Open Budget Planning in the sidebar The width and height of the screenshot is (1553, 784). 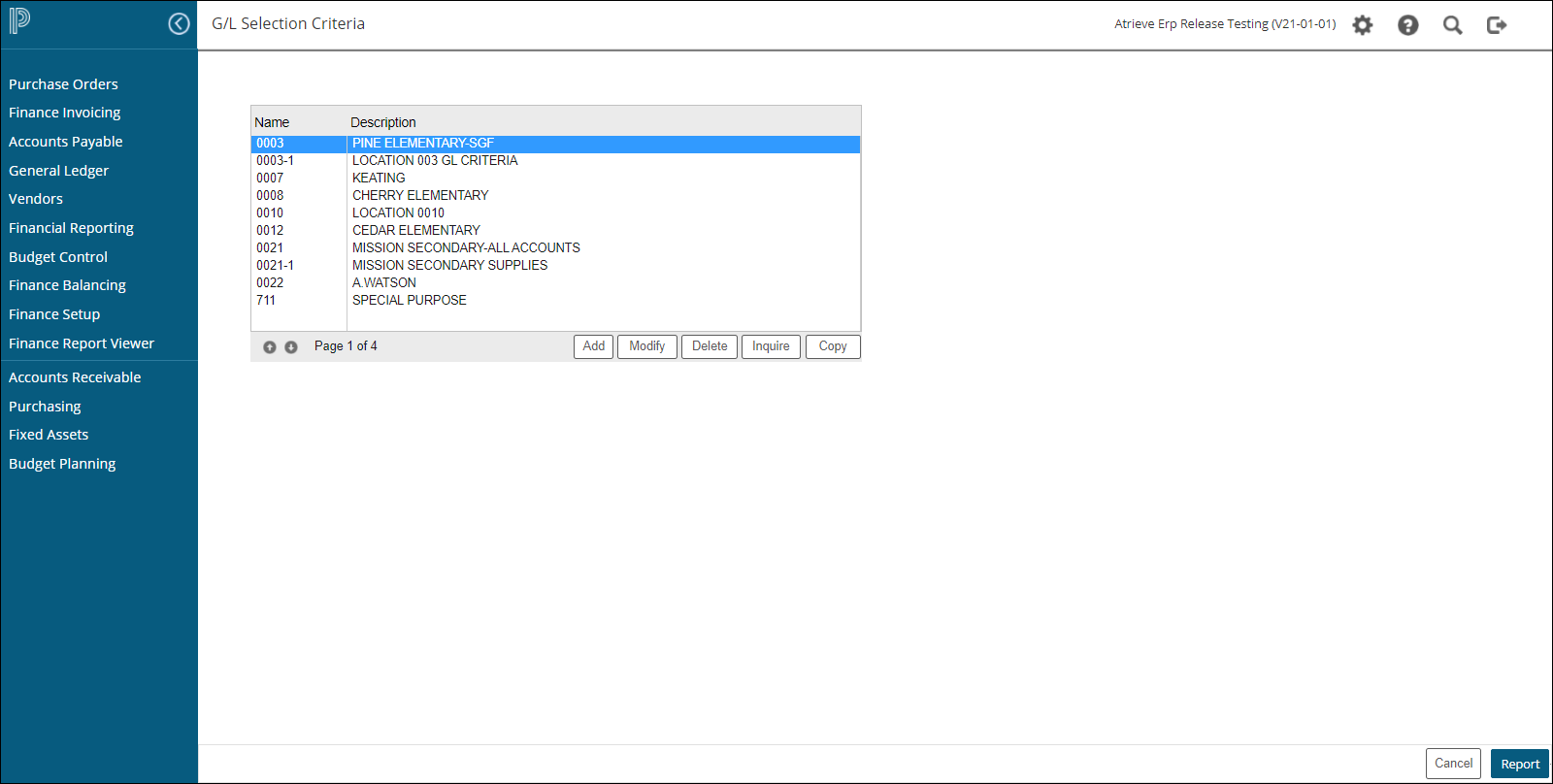coord(62,464)
